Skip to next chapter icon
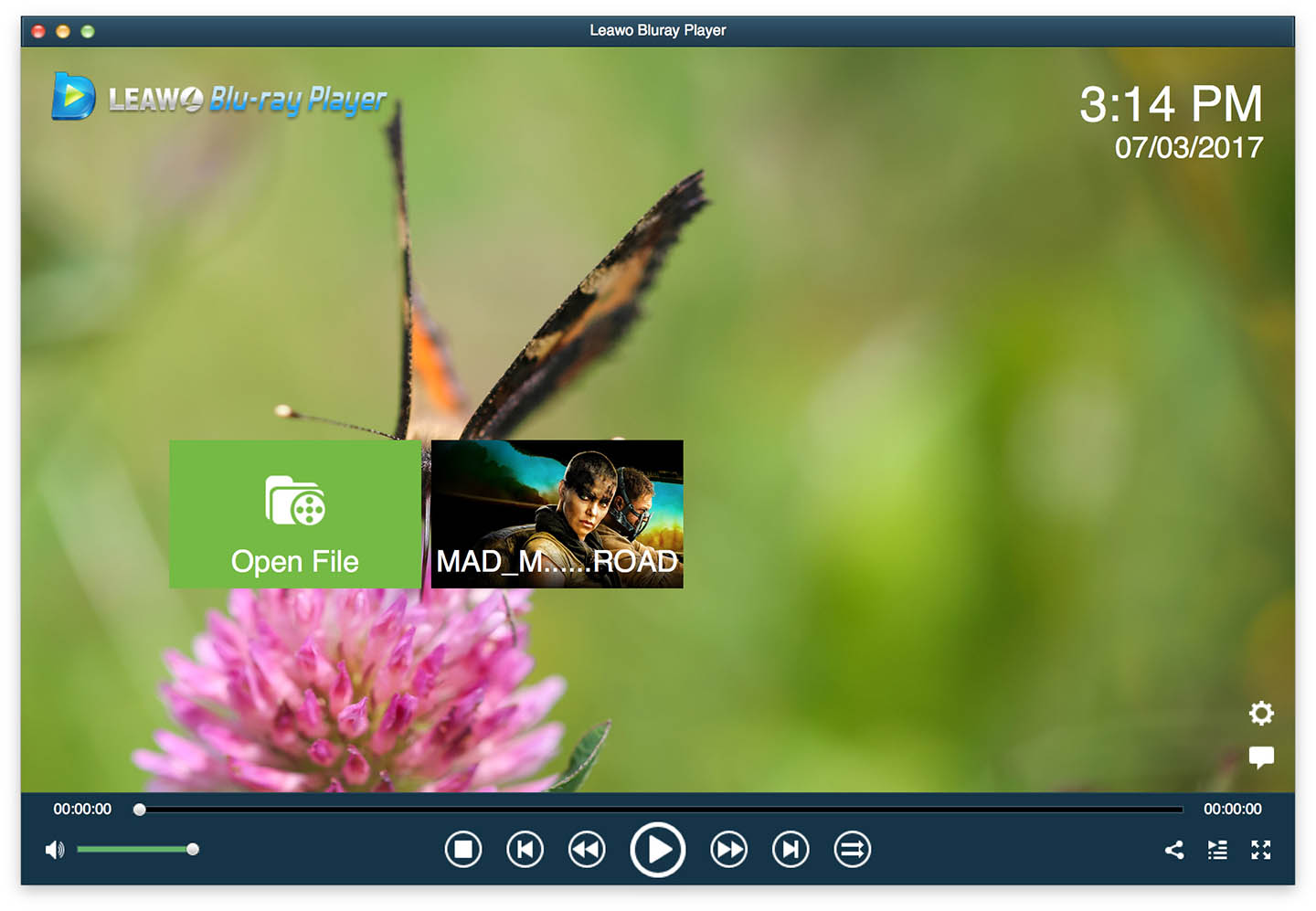 click(x=790, y=849)
